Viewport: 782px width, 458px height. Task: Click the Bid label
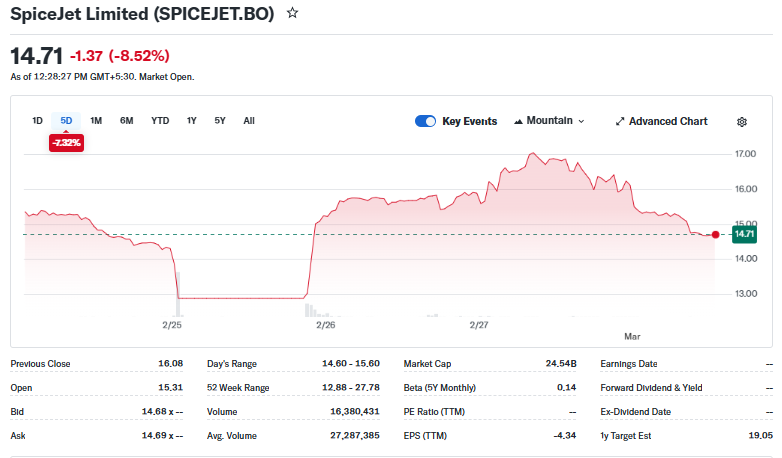(x=17, y=412)
